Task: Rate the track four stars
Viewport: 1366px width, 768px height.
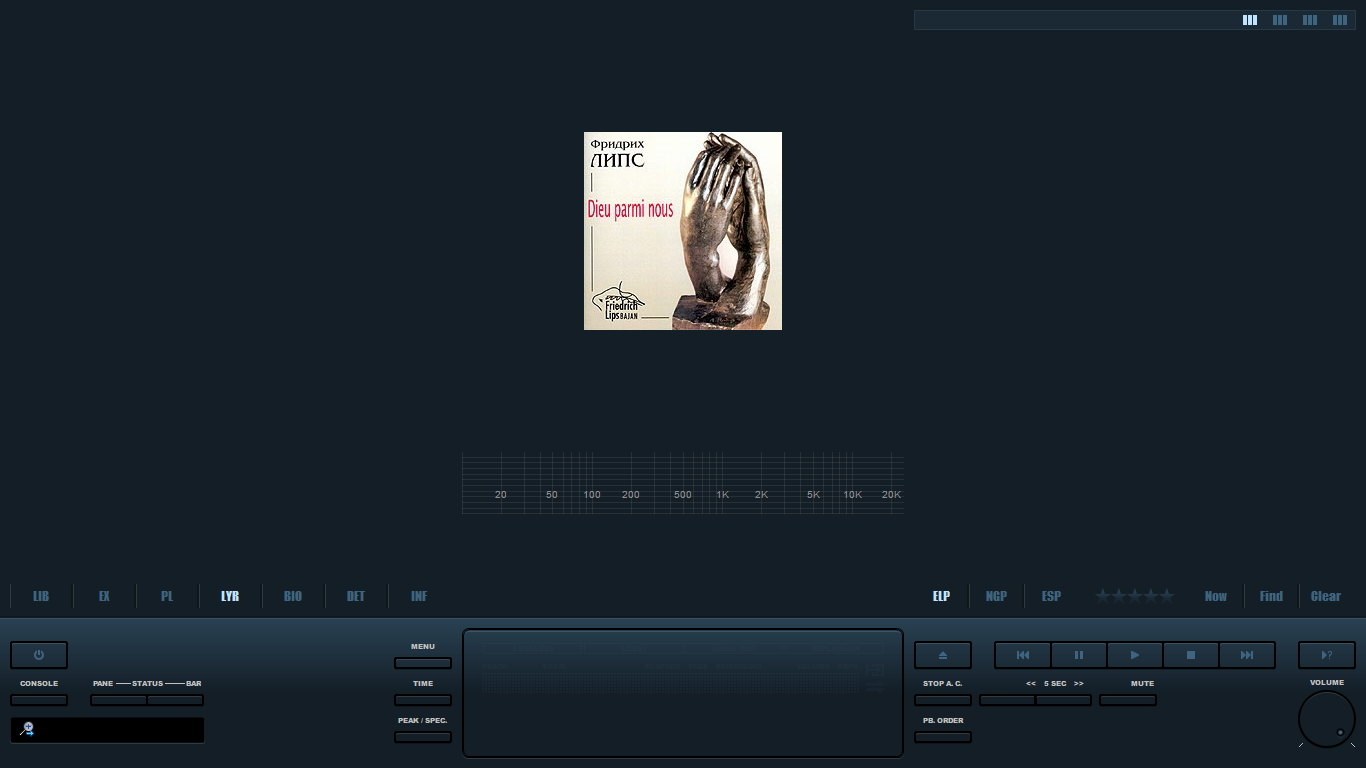Action: coord(1151,596)
